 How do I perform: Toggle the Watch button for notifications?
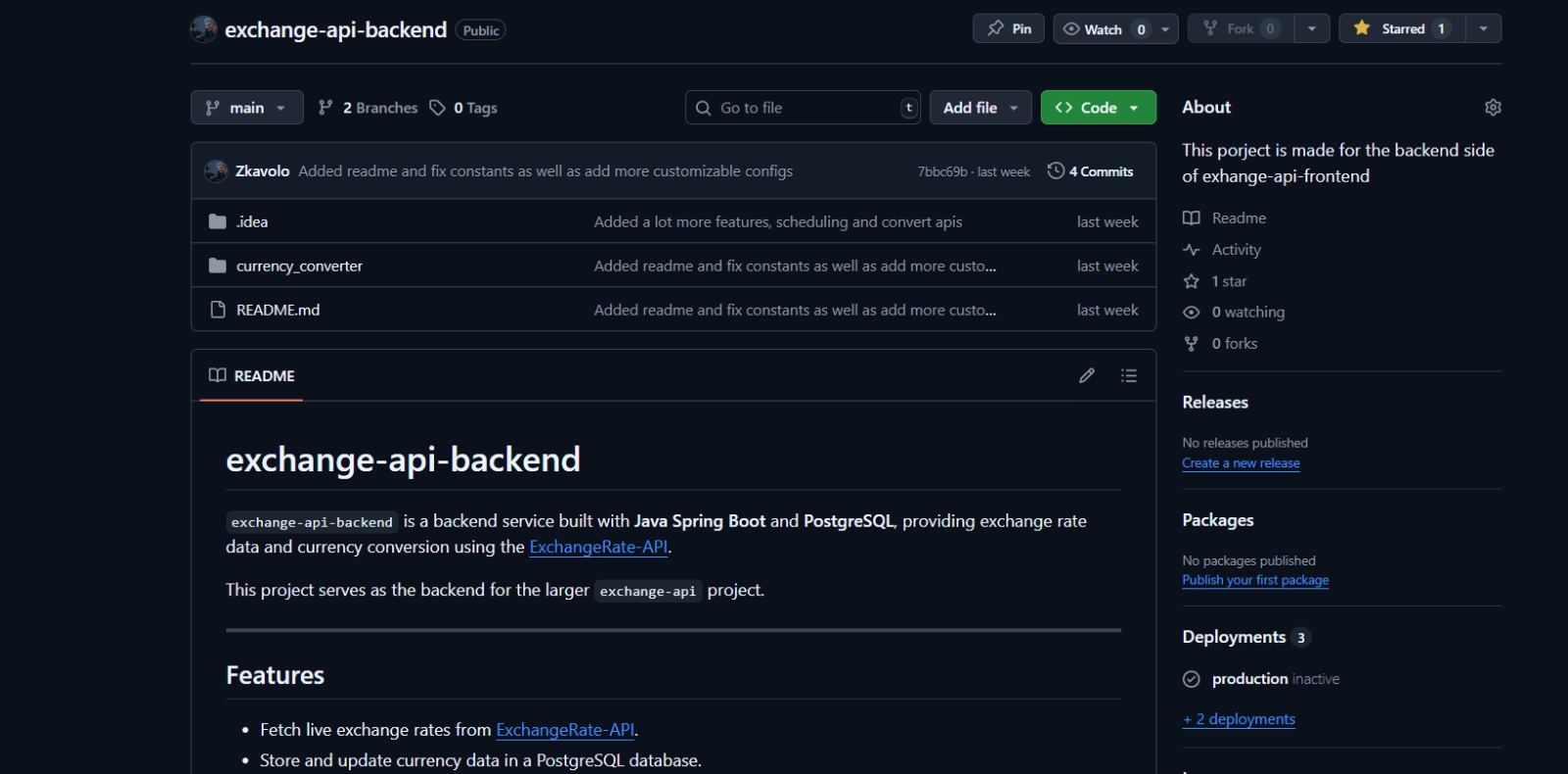[1103, 28]
